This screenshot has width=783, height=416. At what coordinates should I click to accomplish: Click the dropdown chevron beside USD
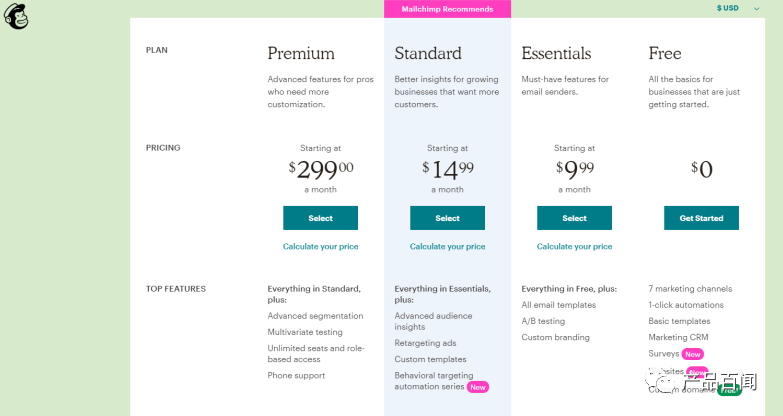(757, 8)
